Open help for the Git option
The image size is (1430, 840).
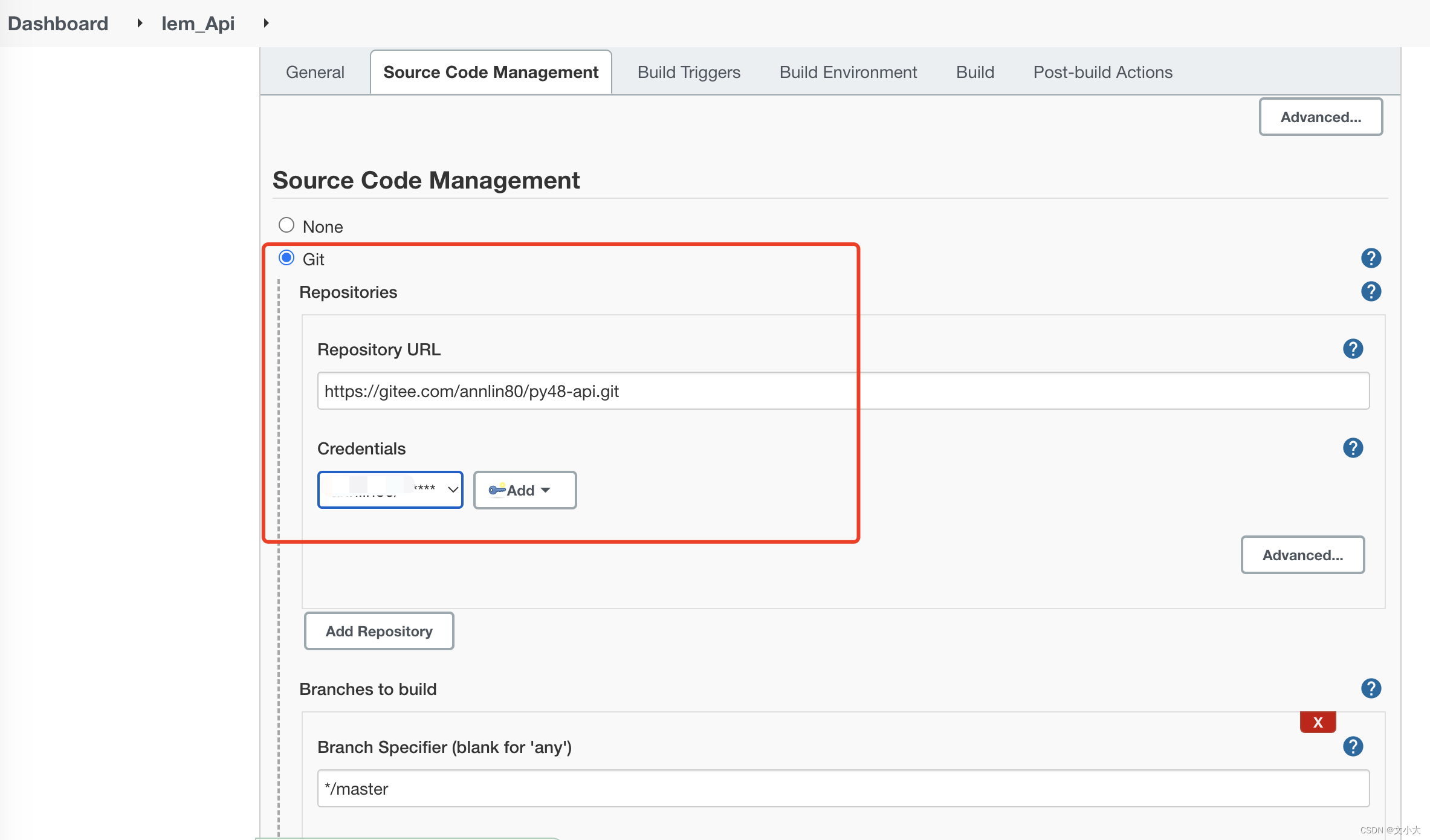click(x=1371, y=258)
